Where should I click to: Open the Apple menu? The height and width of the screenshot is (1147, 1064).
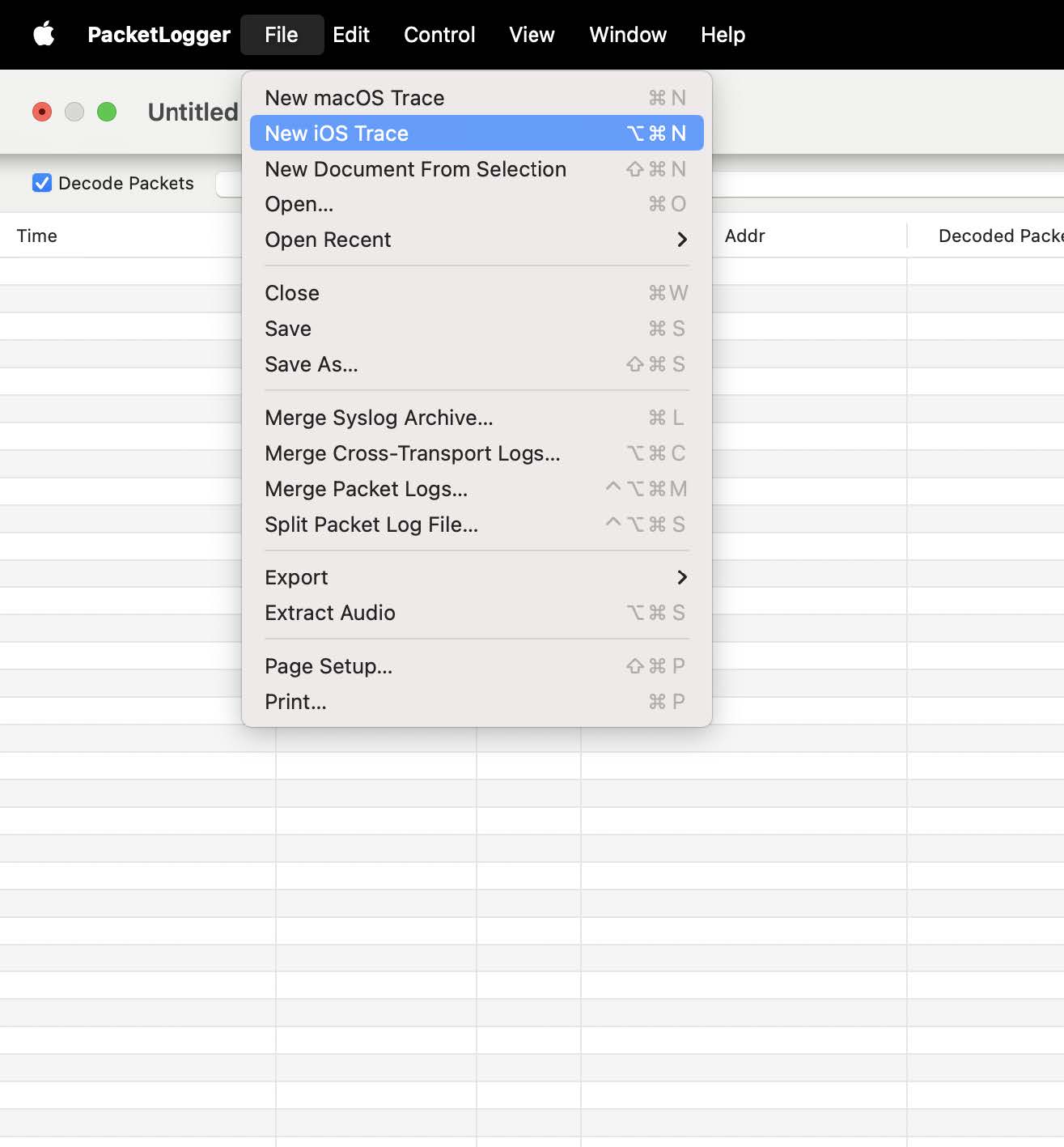tap(45, 34)
